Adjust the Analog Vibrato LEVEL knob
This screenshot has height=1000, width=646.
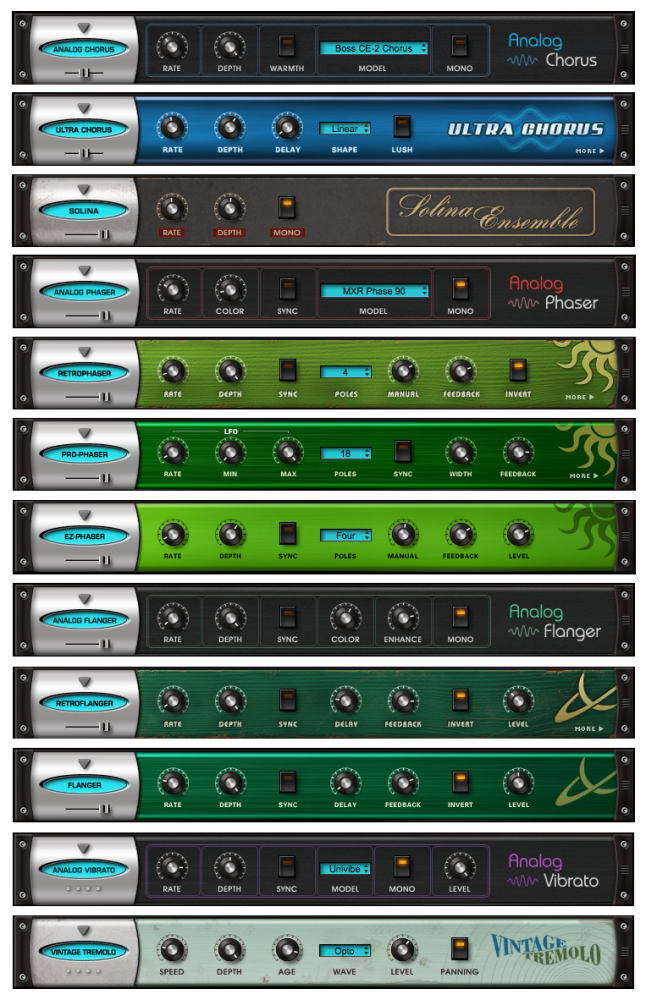click(459, 866)
